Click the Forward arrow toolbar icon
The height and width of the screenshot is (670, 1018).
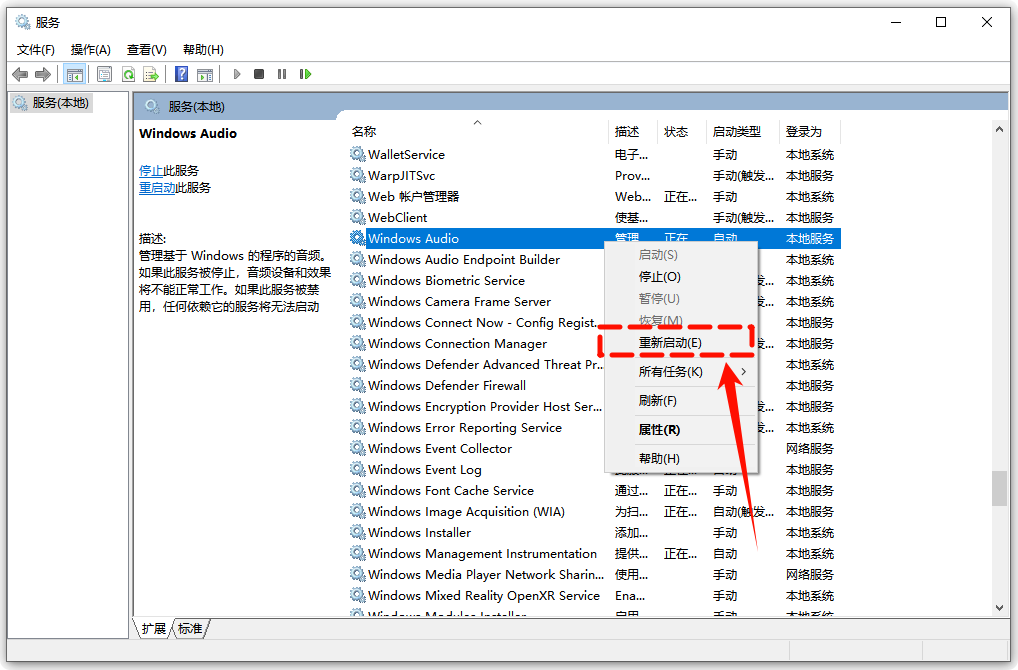coord(43,75)
